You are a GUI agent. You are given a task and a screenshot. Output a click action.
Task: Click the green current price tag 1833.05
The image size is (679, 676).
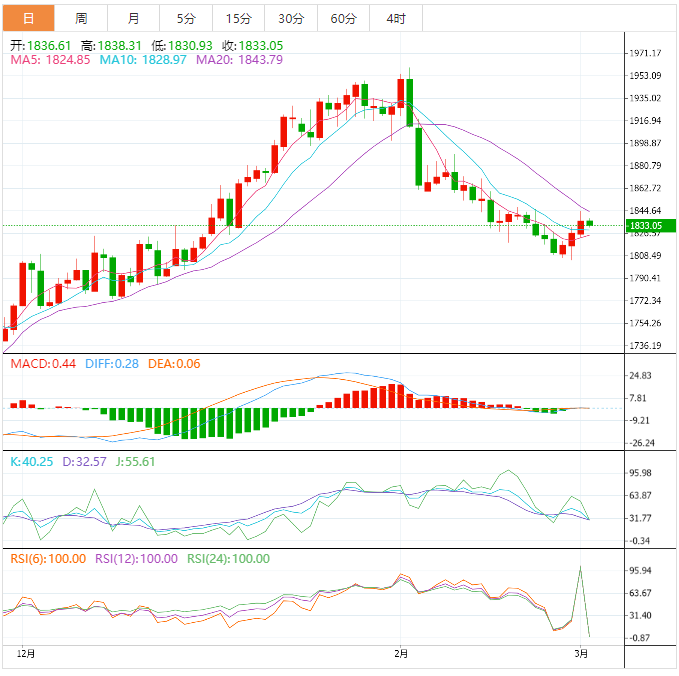pos(651,226)
